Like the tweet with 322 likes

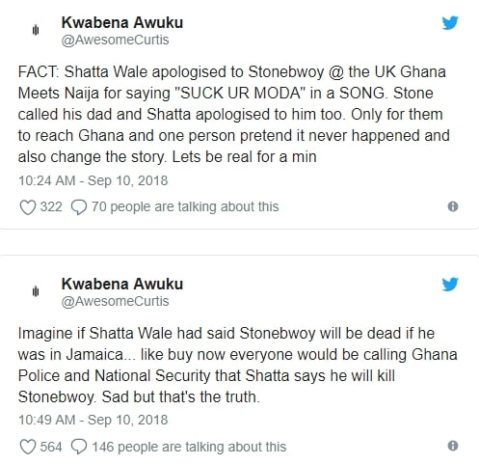(28, 207)
